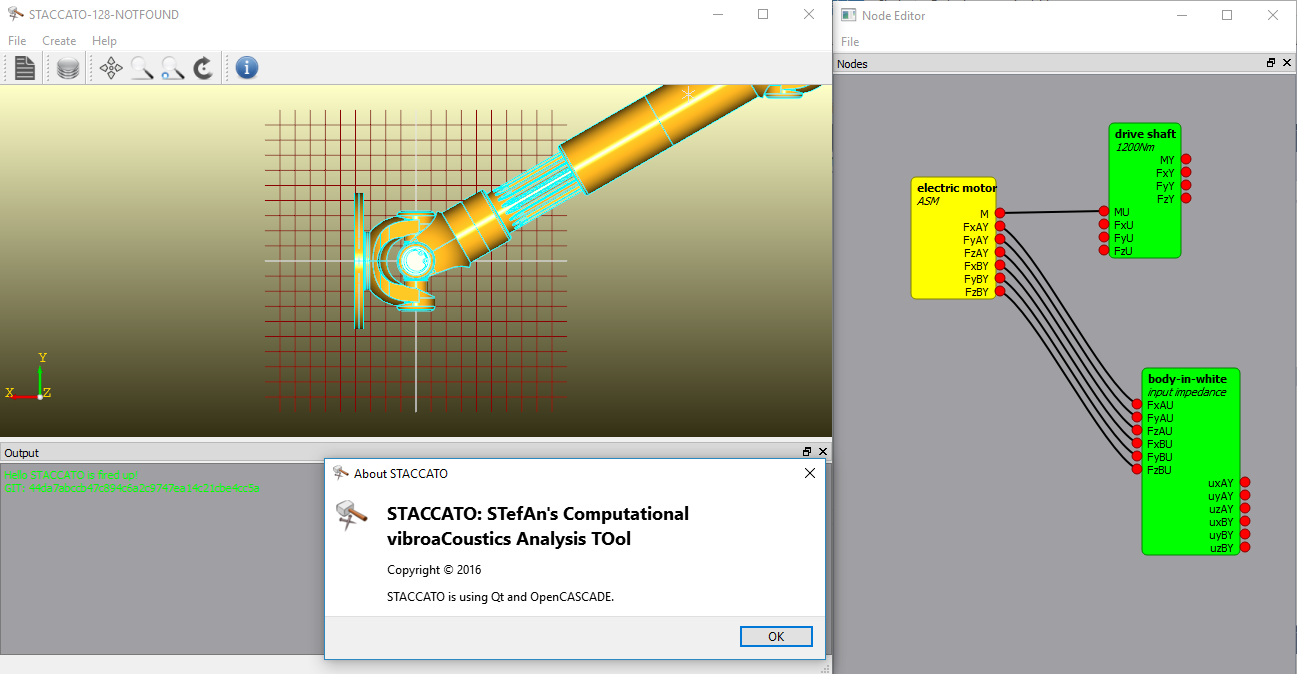This screenshot has width=1297, height=674.
Task: Click the uzBY output port on body-in-white
Action: (x=1245, y=547)
